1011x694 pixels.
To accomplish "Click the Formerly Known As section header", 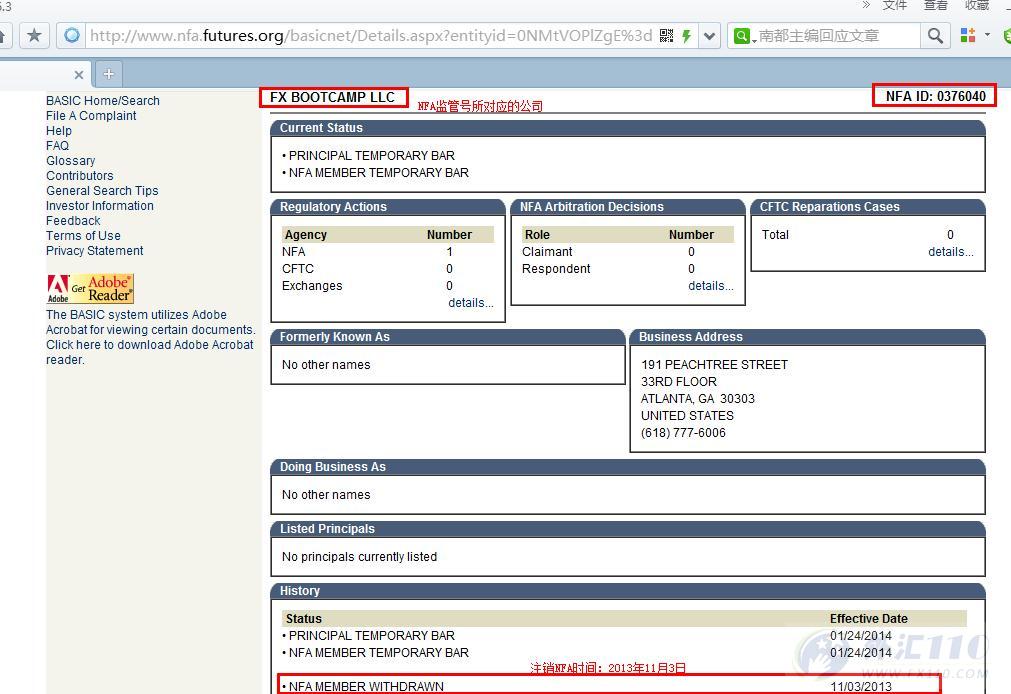I will (x=448, y=337).
